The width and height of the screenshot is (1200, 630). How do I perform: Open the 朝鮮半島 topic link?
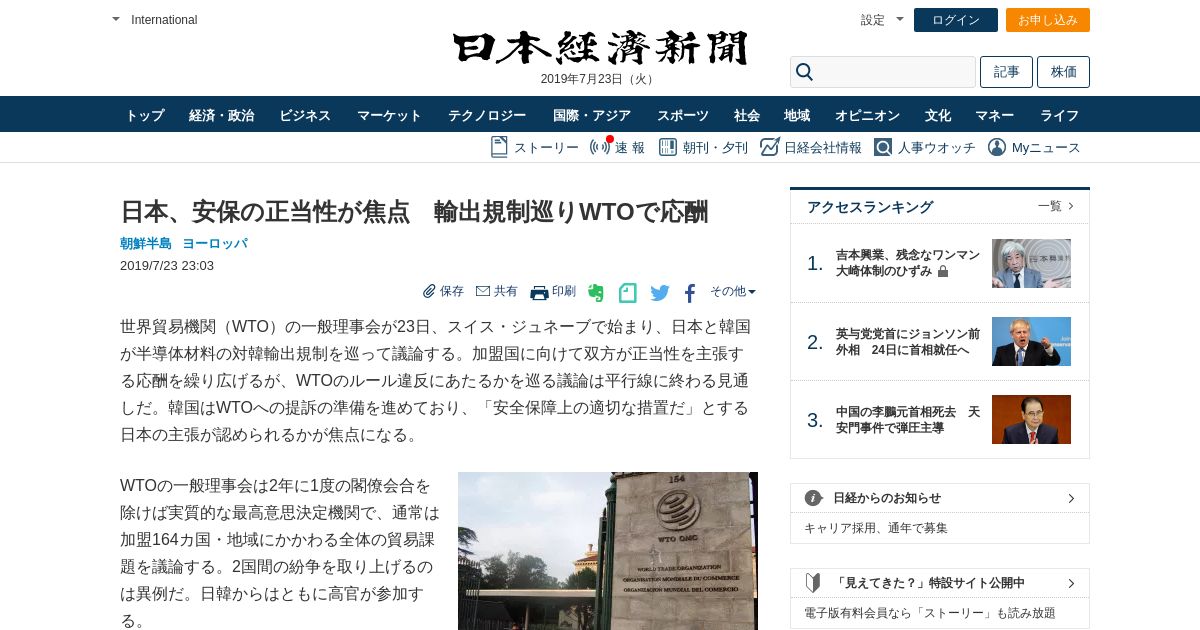[x=146, y=243]
